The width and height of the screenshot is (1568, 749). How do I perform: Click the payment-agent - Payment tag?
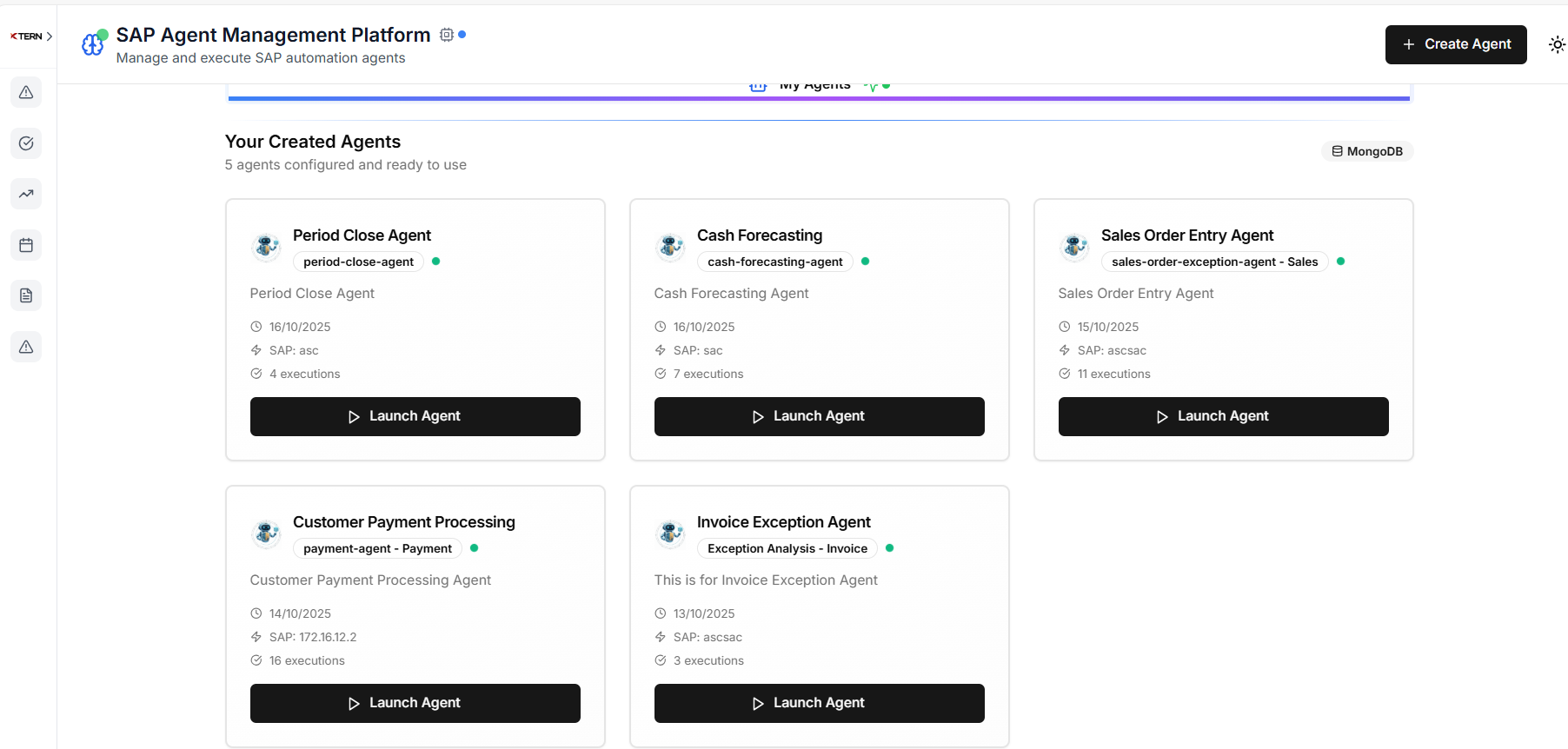click(x=377, y=548)
